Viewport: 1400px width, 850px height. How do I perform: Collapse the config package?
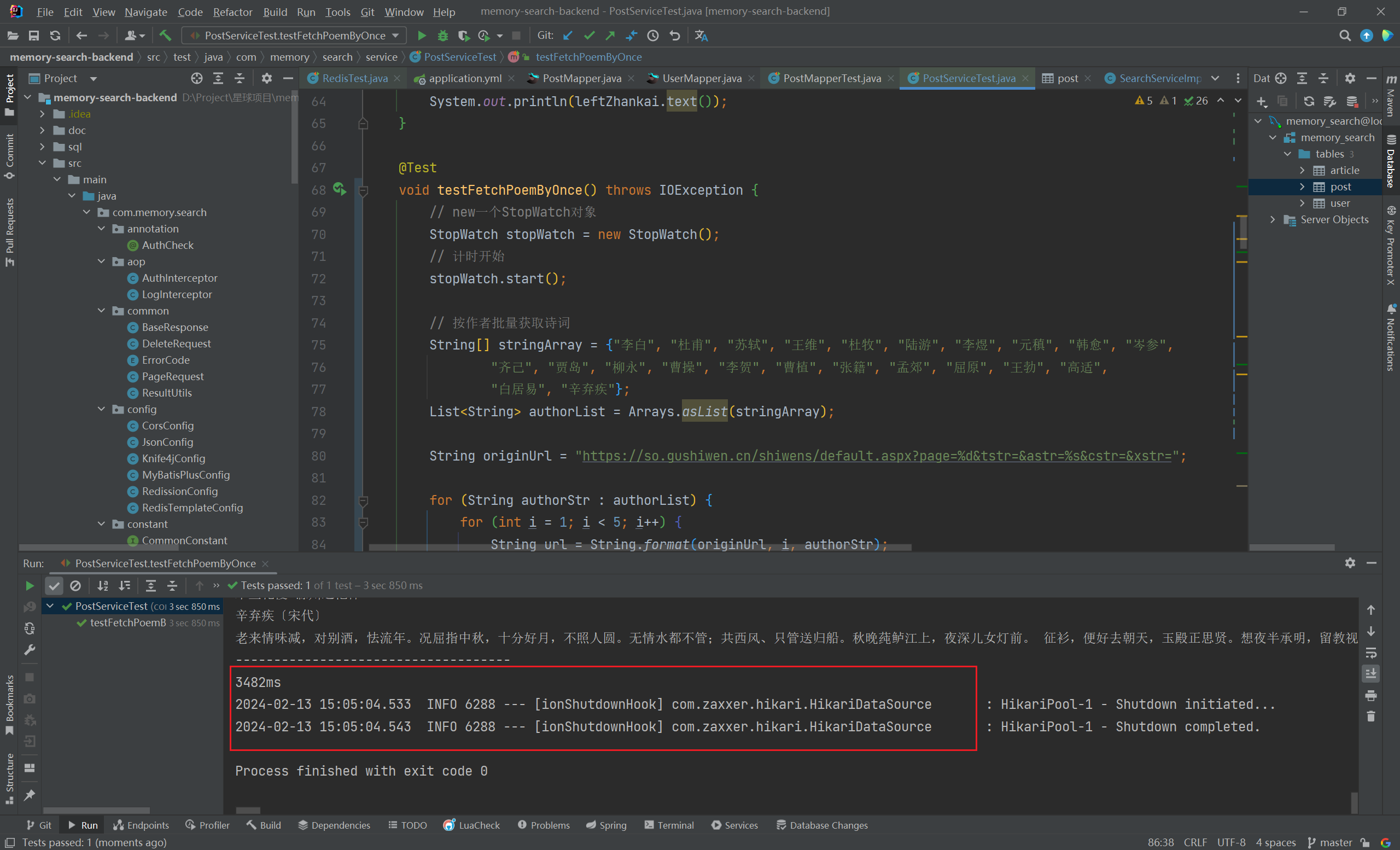click(101, 409)
